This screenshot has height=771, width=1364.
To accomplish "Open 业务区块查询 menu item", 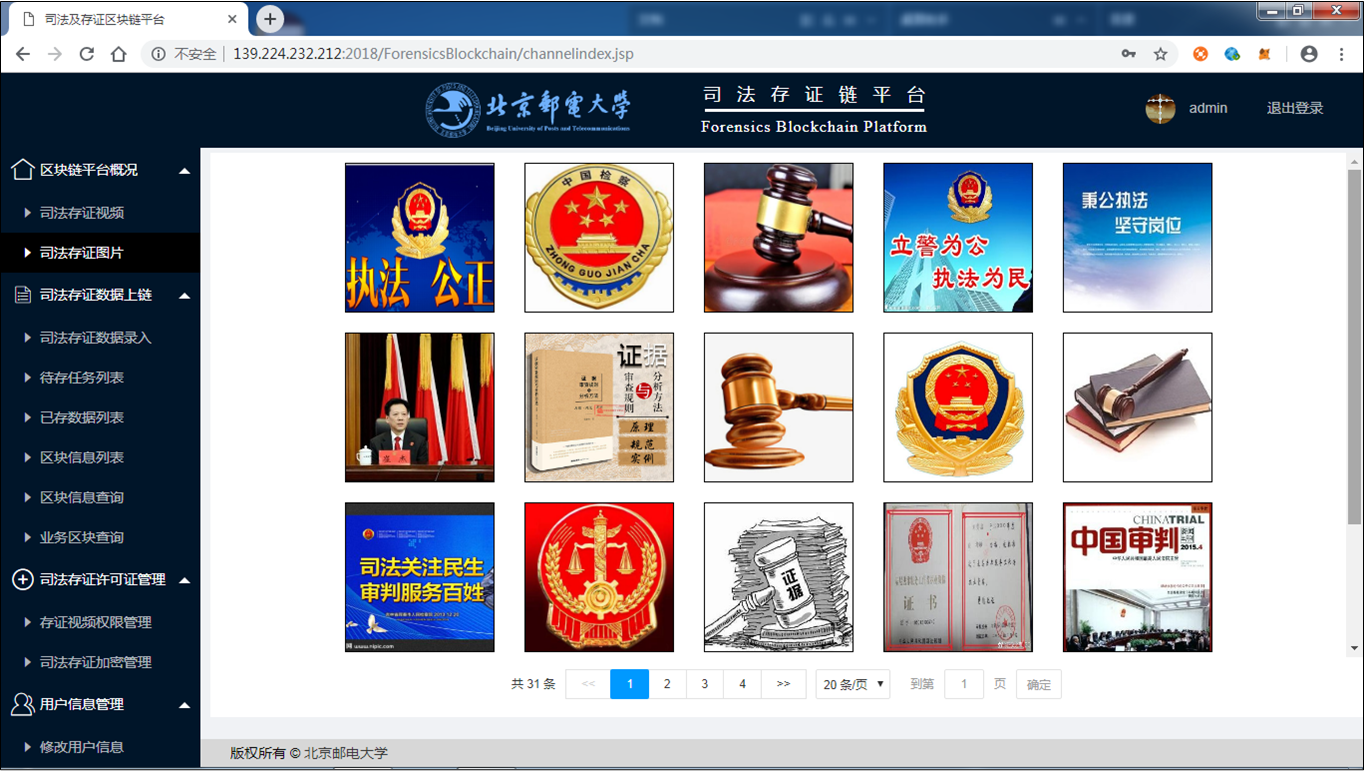I will [82, 537].
